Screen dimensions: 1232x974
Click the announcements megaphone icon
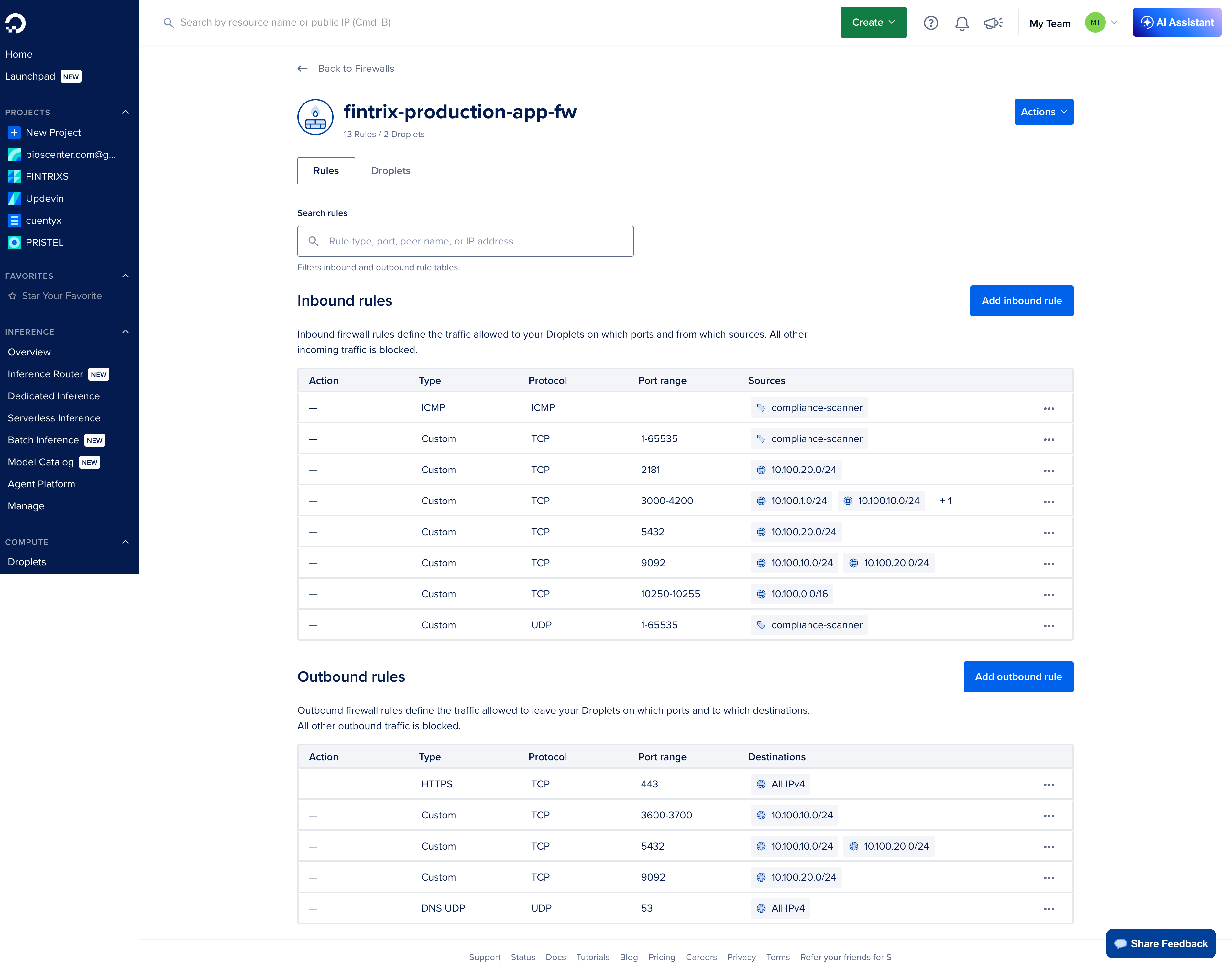click(x=993, y=23)
